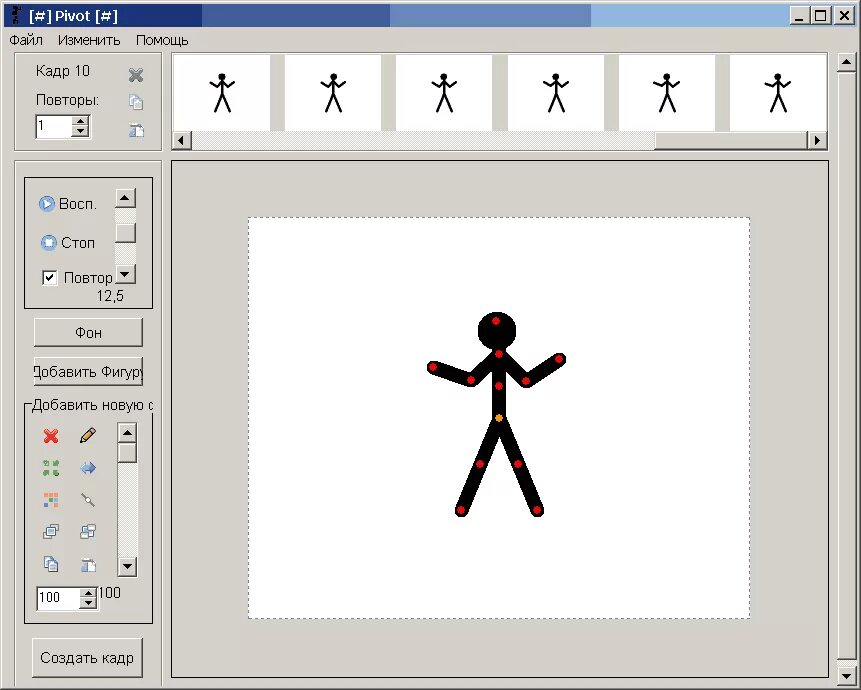The width and height of the screenshot is (861, 690).
Task: Select the fourth frame thumbnail
Action: 556,92
